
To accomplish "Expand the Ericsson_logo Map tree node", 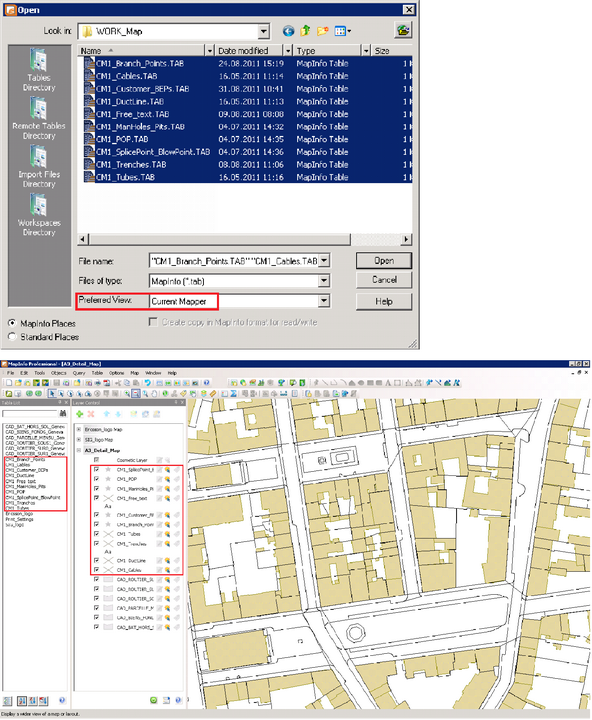I will [x=79, y=429].
